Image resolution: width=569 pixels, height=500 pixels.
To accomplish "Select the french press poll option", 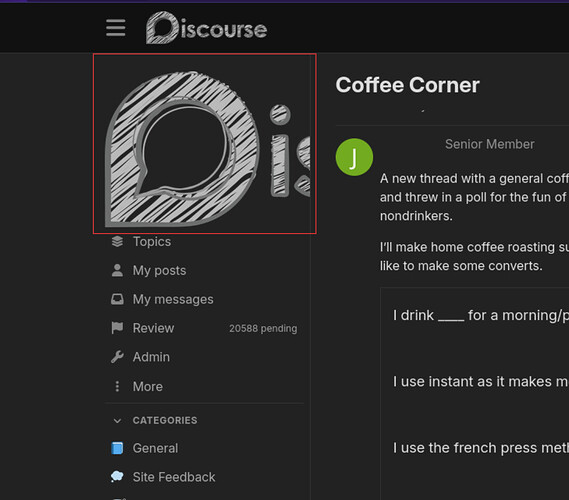I will tap(480, 448).
